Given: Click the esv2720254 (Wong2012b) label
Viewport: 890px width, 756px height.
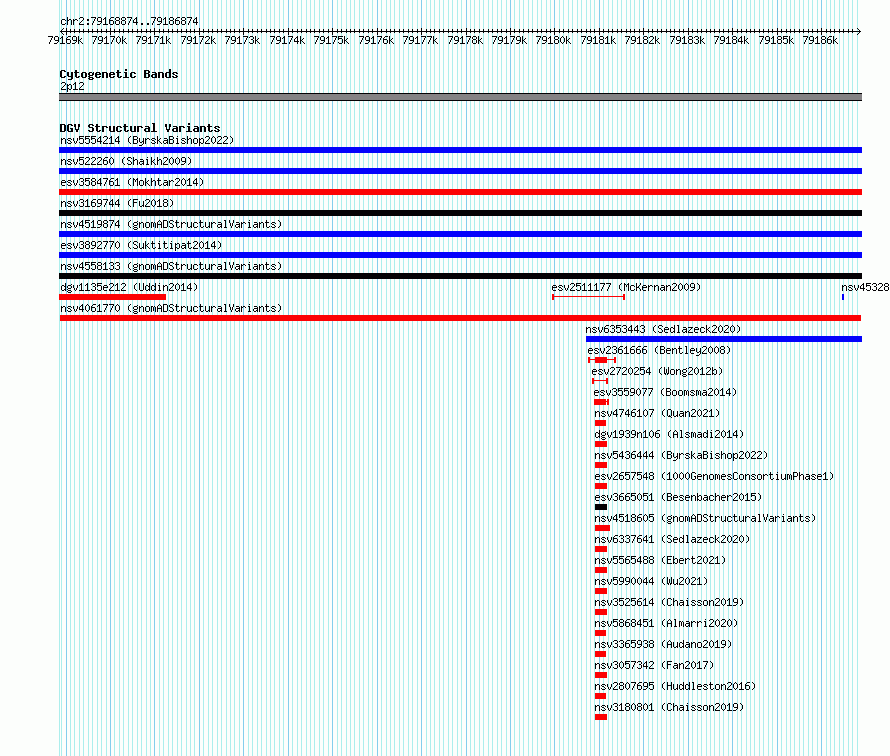Looking at the screenshot, I should [x=657, y=371].
